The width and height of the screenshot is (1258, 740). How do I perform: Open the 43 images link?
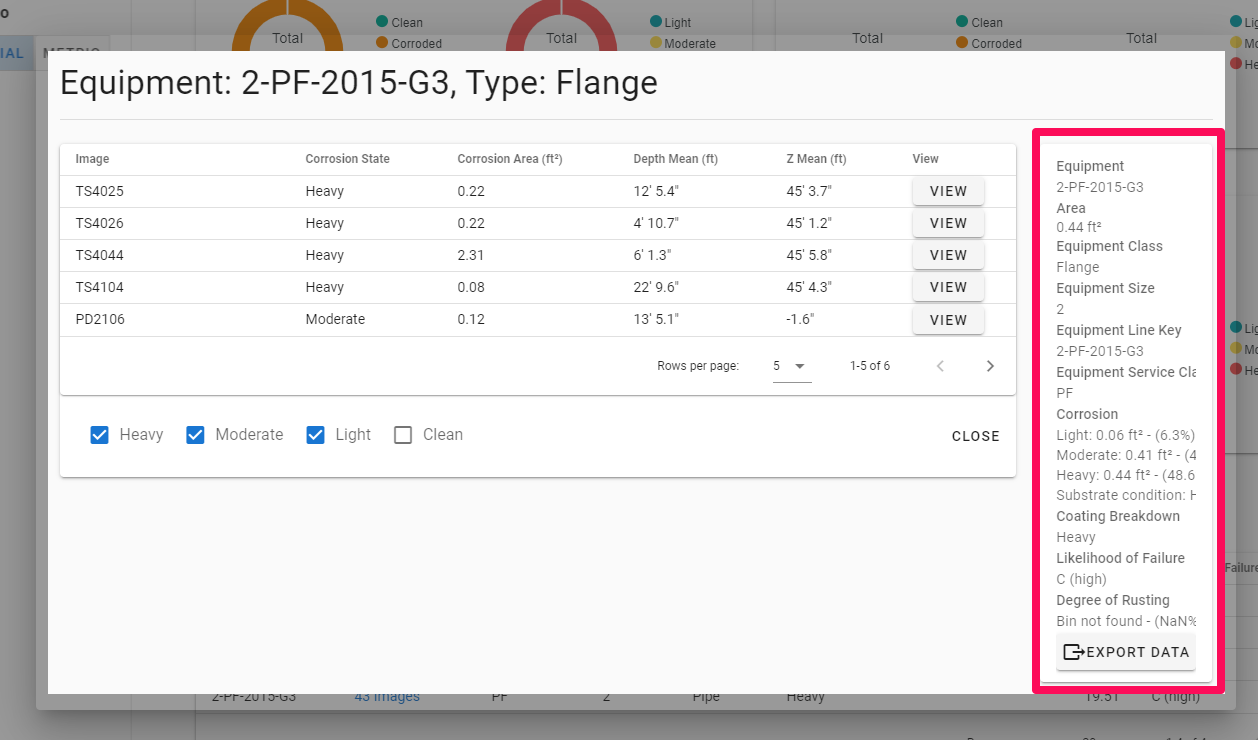387,697
